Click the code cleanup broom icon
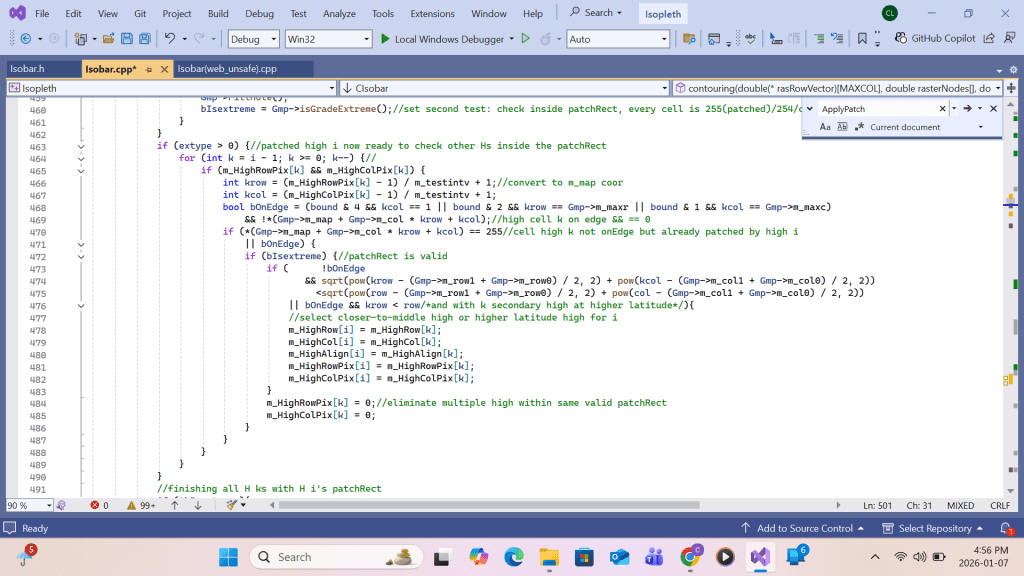The height and width of the screenshot is (576, 1024). [x=231, y=505]
